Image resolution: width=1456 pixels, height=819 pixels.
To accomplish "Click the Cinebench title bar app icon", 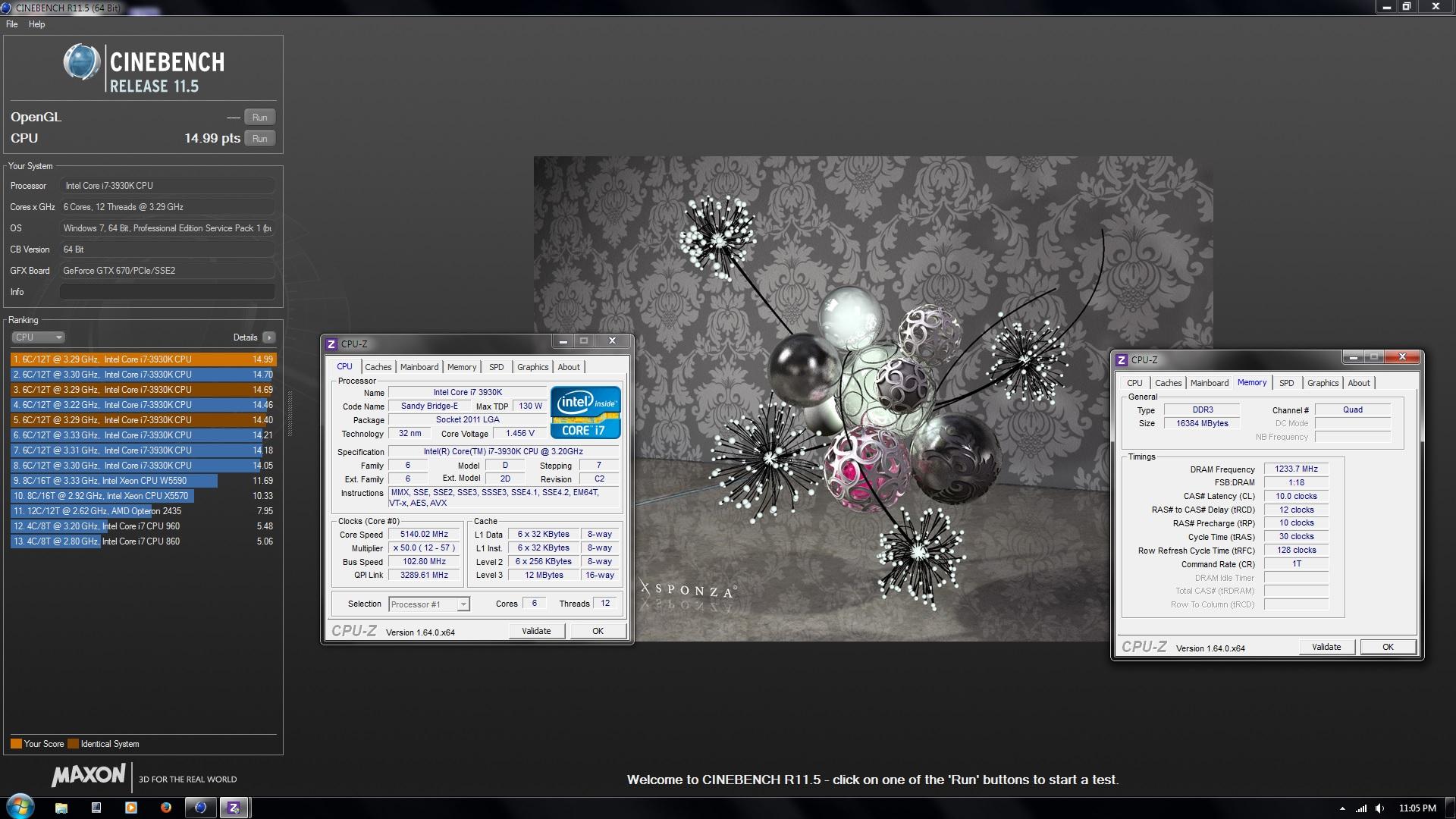I will pyautogui.click(x=7, y=8).
